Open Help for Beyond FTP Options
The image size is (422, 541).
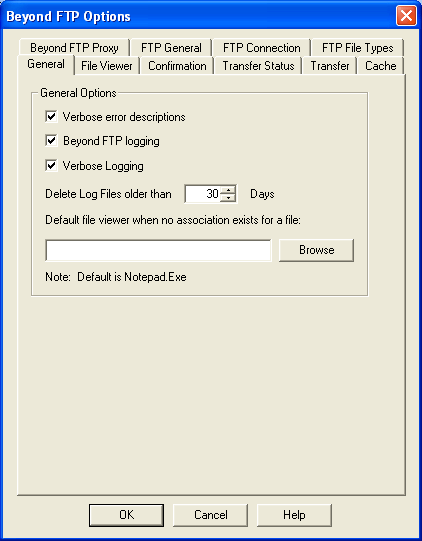294,515
